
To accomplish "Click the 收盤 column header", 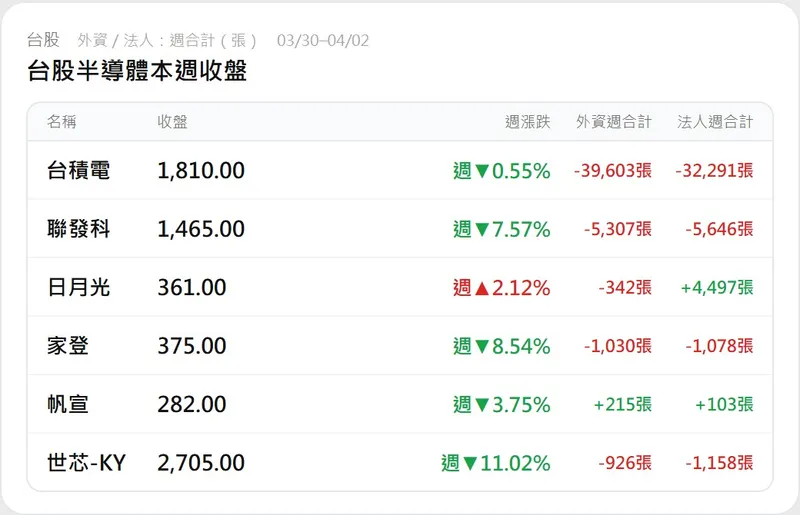I will tap(172, 122).
